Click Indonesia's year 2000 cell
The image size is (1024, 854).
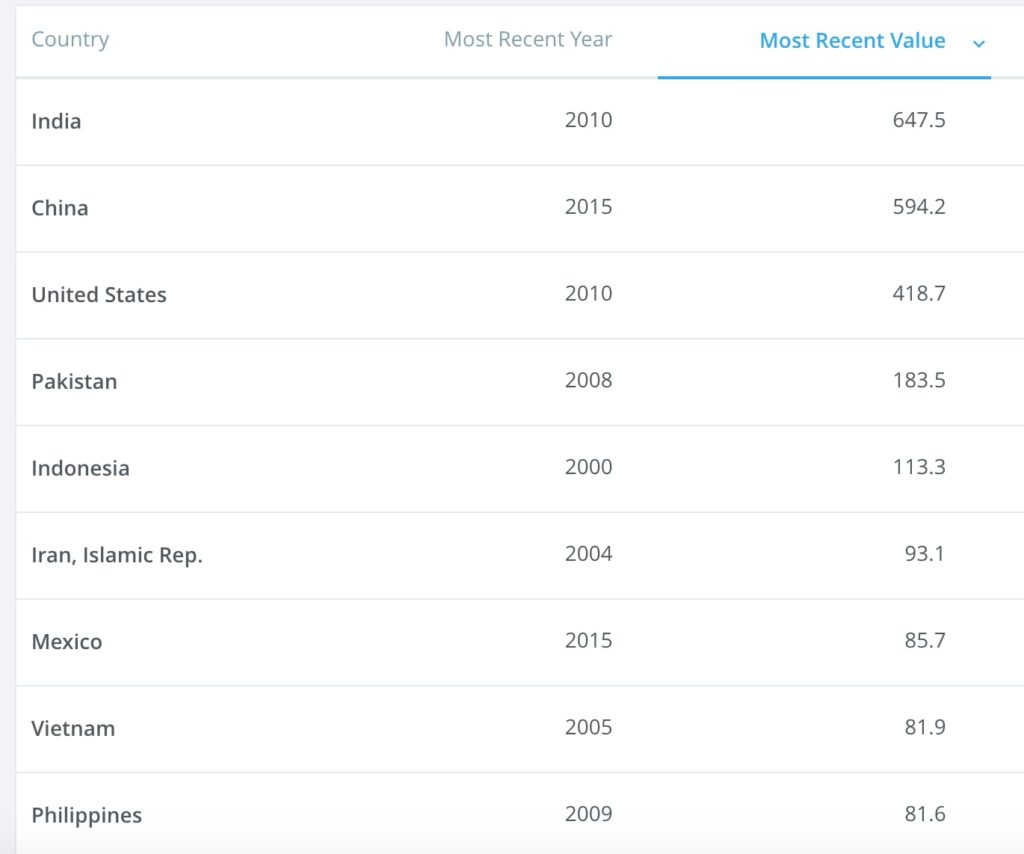(588, 467)
